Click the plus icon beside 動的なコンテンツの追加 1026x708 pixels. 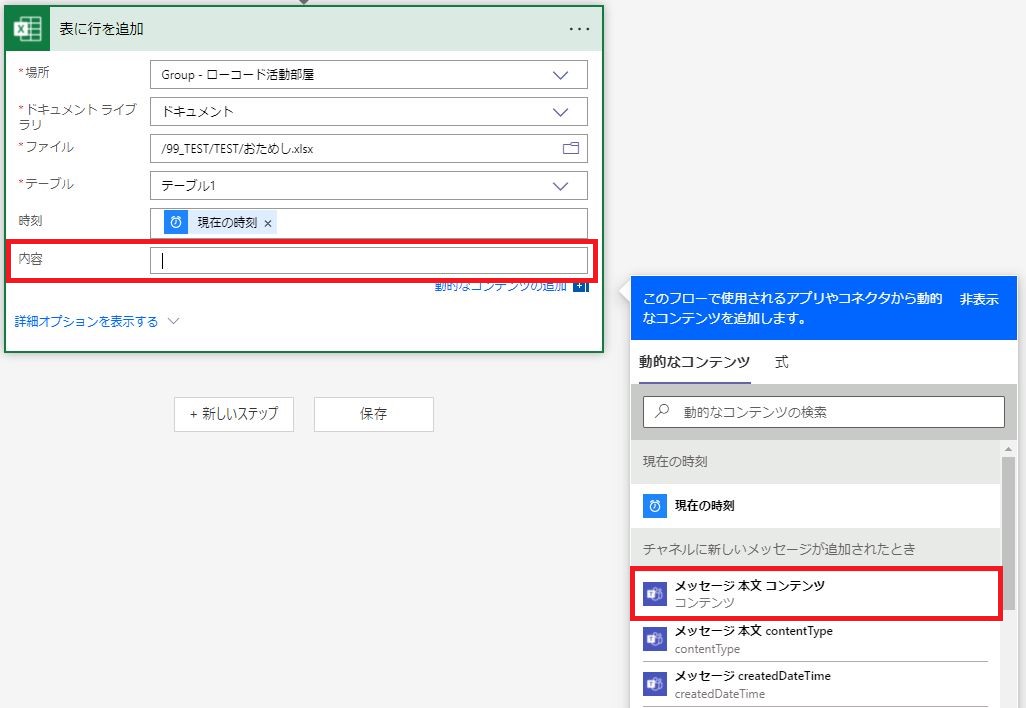click(580, 287)
